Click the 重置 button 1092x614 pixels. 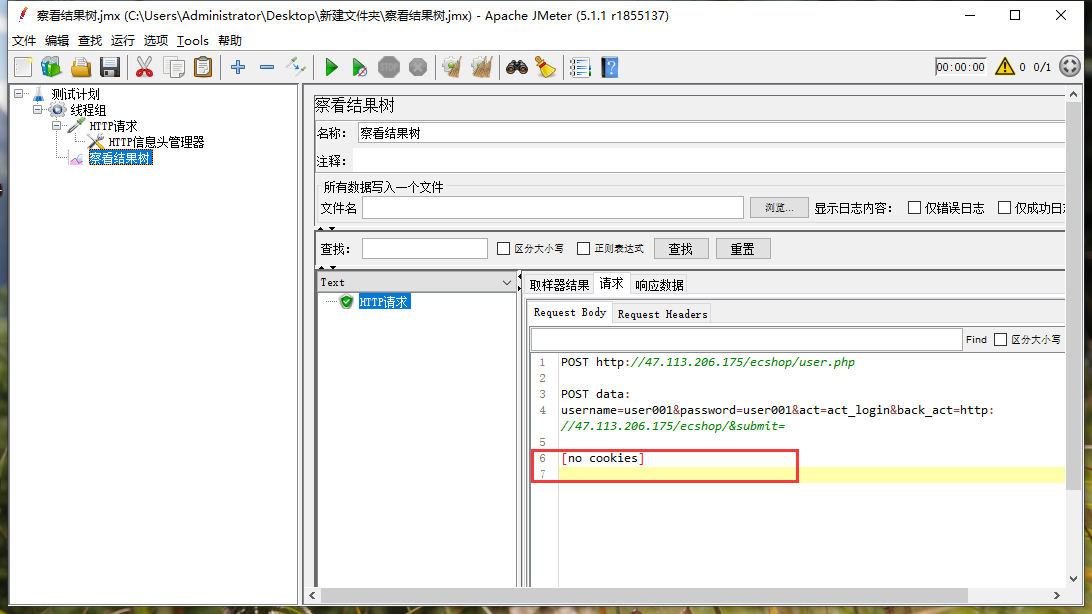(742, 249)
